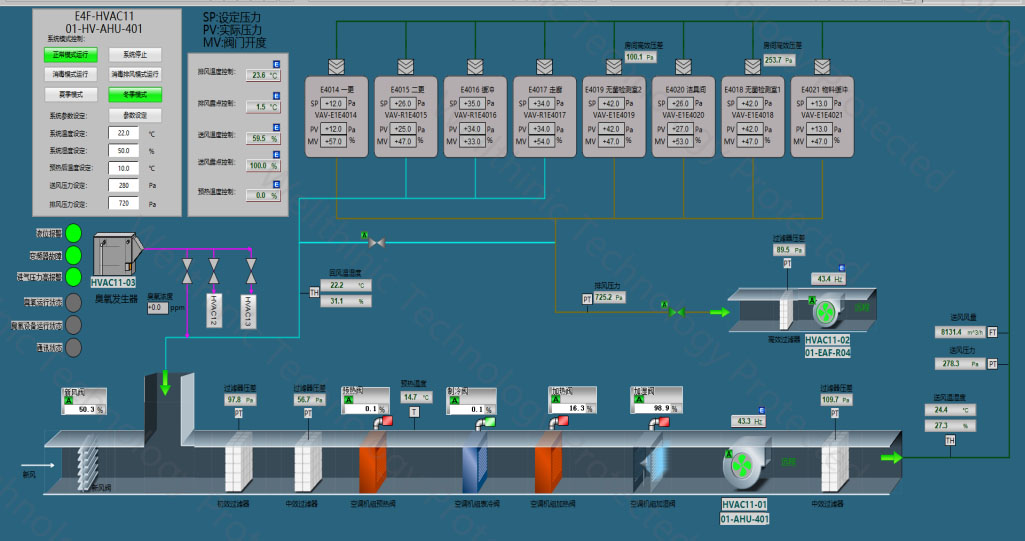Image resolution: width=1025 pixels, height=541 pixels.
Task: Open the 01-AHU-401 label
Action: (x=745, y=519)
